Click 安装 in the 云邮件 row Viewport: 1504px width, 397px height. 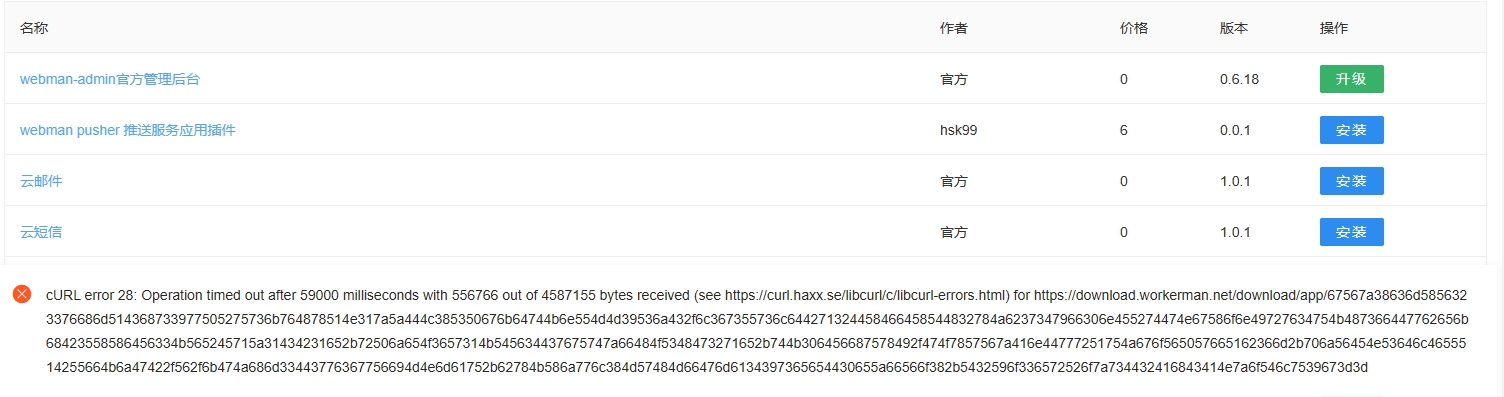(1351, 181)
